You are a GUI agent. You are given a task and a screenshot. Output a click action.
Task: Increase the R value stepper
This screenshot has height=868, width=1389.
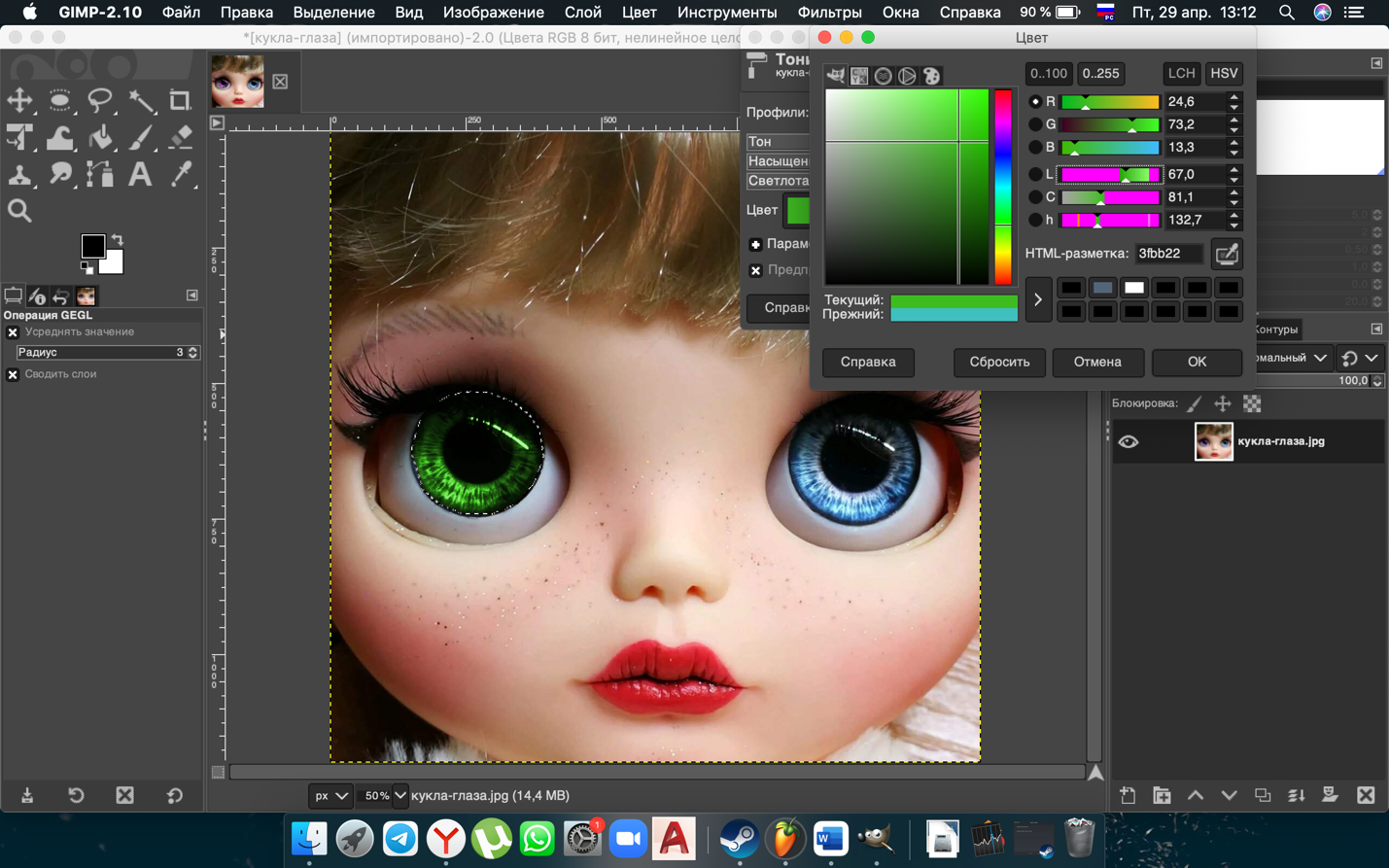point(1234,97)
